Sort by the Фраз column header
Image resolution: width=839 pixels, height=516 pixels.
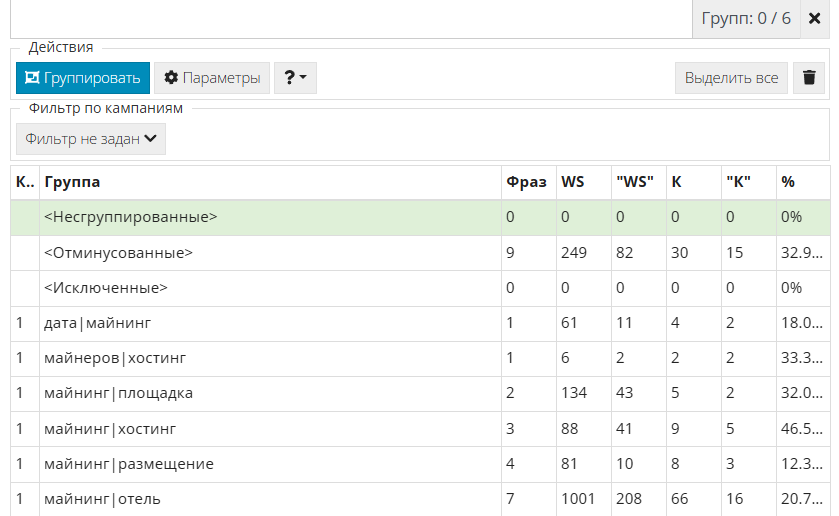pyautogui.click(x=526, y=182)
